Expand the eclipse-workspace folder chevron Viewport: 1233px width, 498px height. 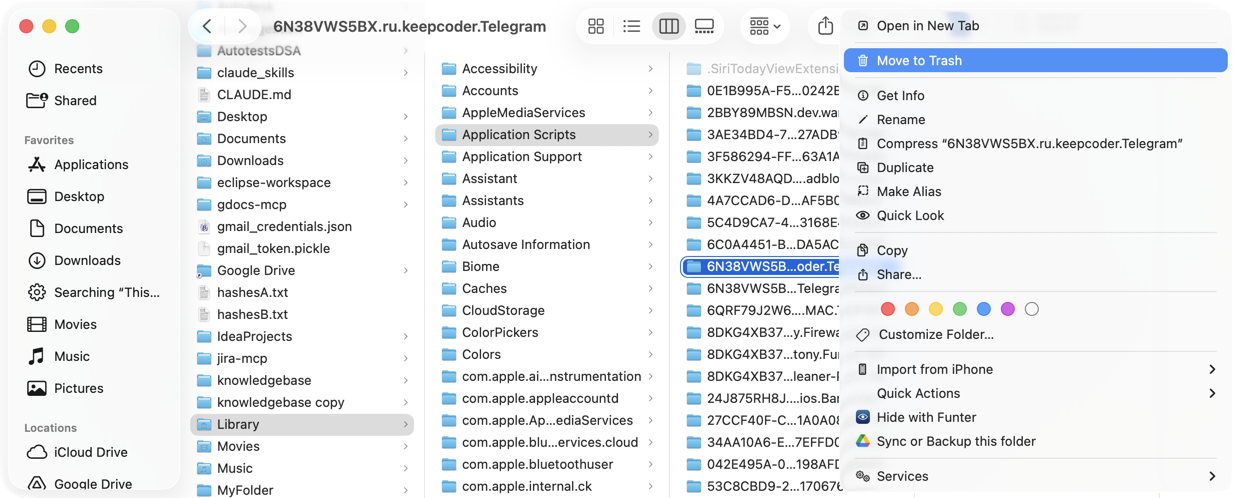(406, 183)
